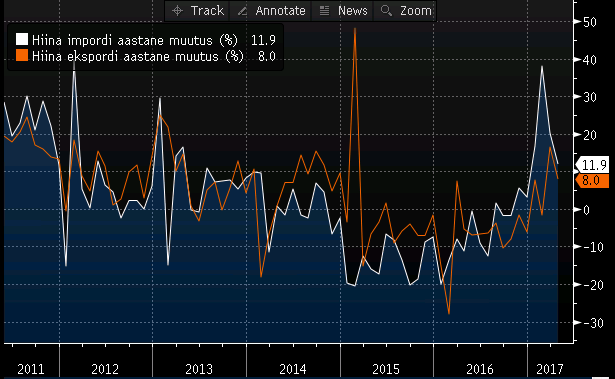Select legend text 'Hiina impordi aastane muutus (%)'
This screenshot has width=615, height=379.
135,40
